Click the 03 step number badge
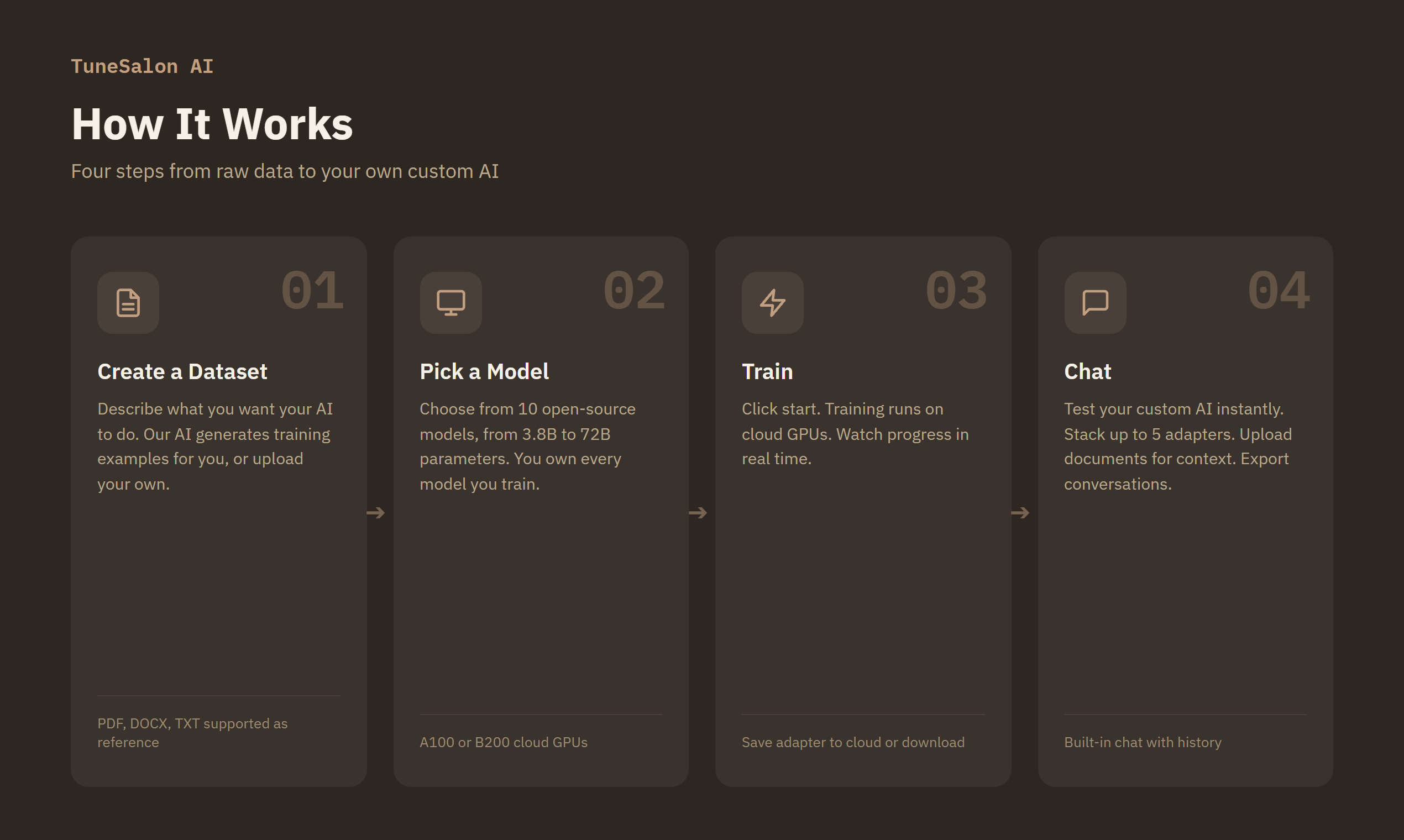The image size is (1404, 840). coord(957,290)
